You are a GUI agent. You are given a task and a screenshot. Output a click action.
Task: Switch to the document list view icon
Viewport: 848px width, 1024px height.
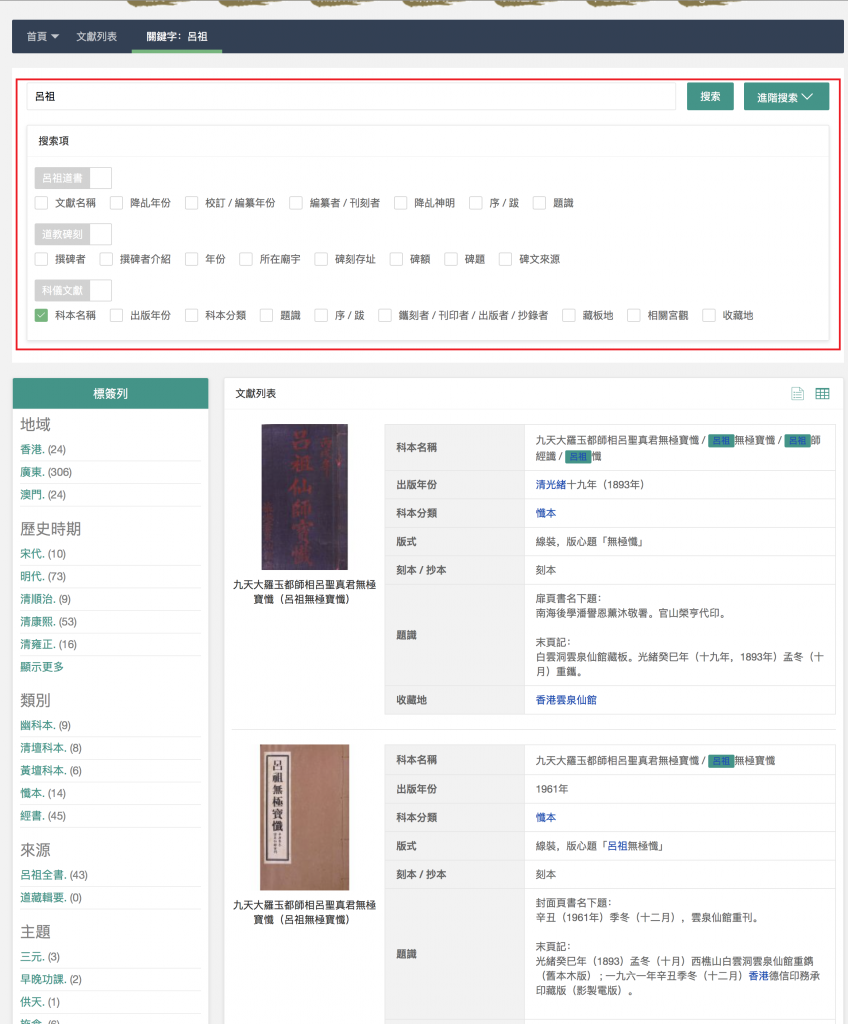[x=797, y=394]
